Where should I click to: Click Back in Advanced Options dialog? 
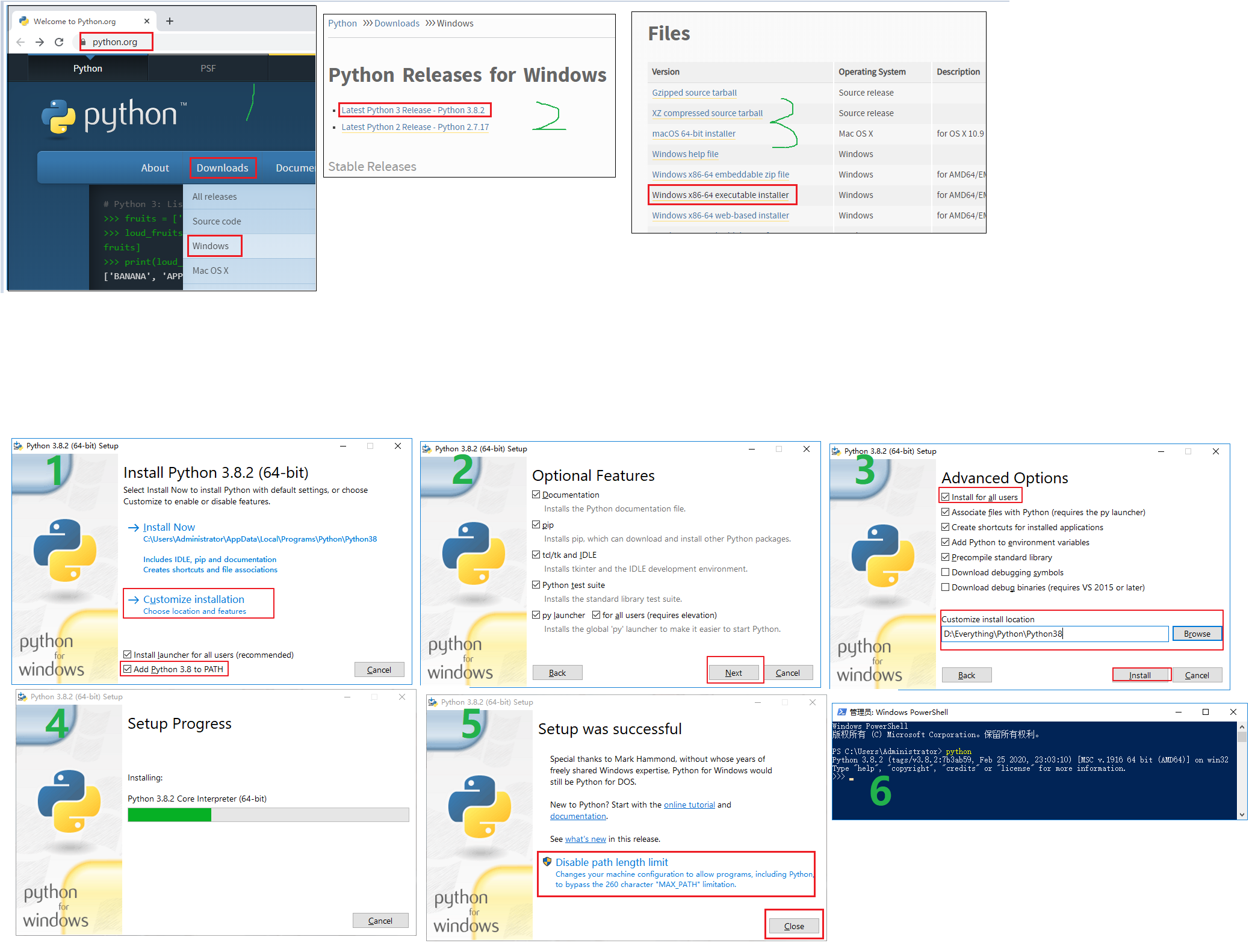967,675
